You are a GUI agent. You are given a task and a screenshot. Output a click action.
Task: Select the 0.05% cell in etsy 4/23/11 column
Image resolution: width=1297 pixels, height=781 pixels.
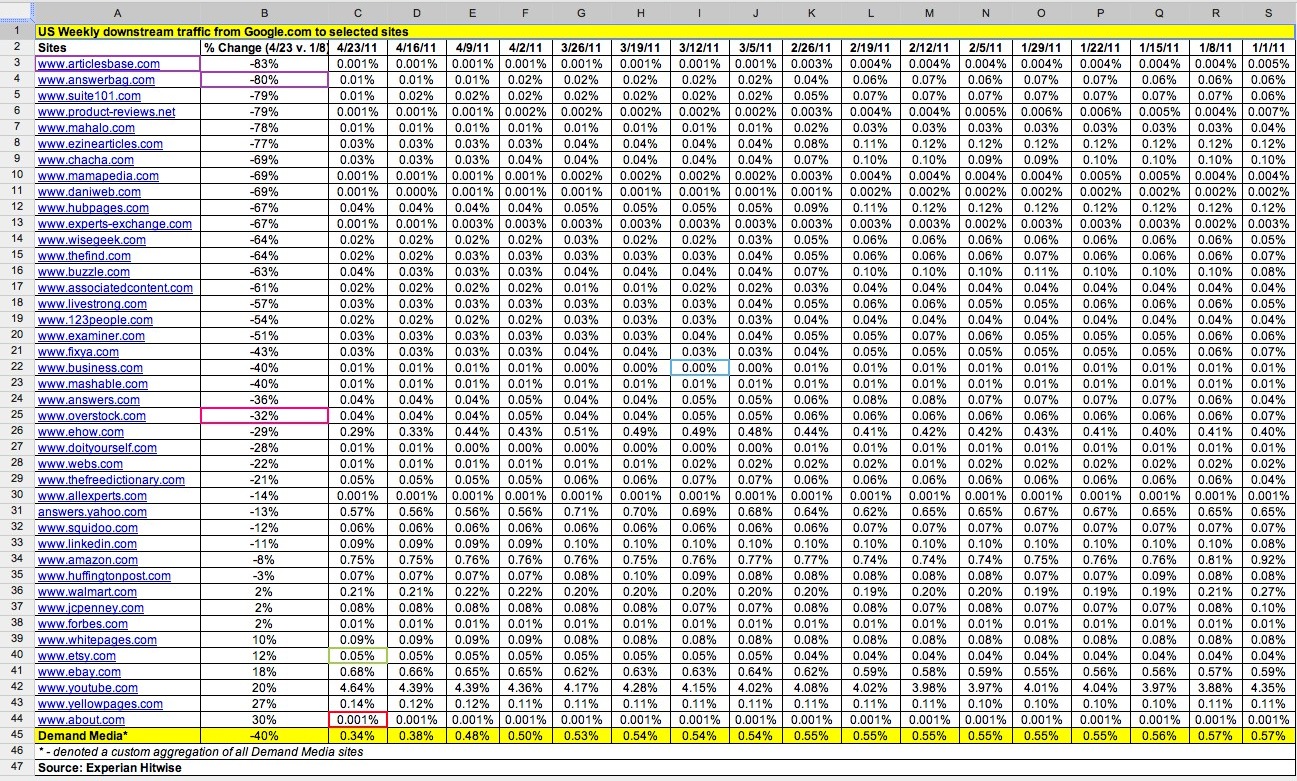pos(358,656)
